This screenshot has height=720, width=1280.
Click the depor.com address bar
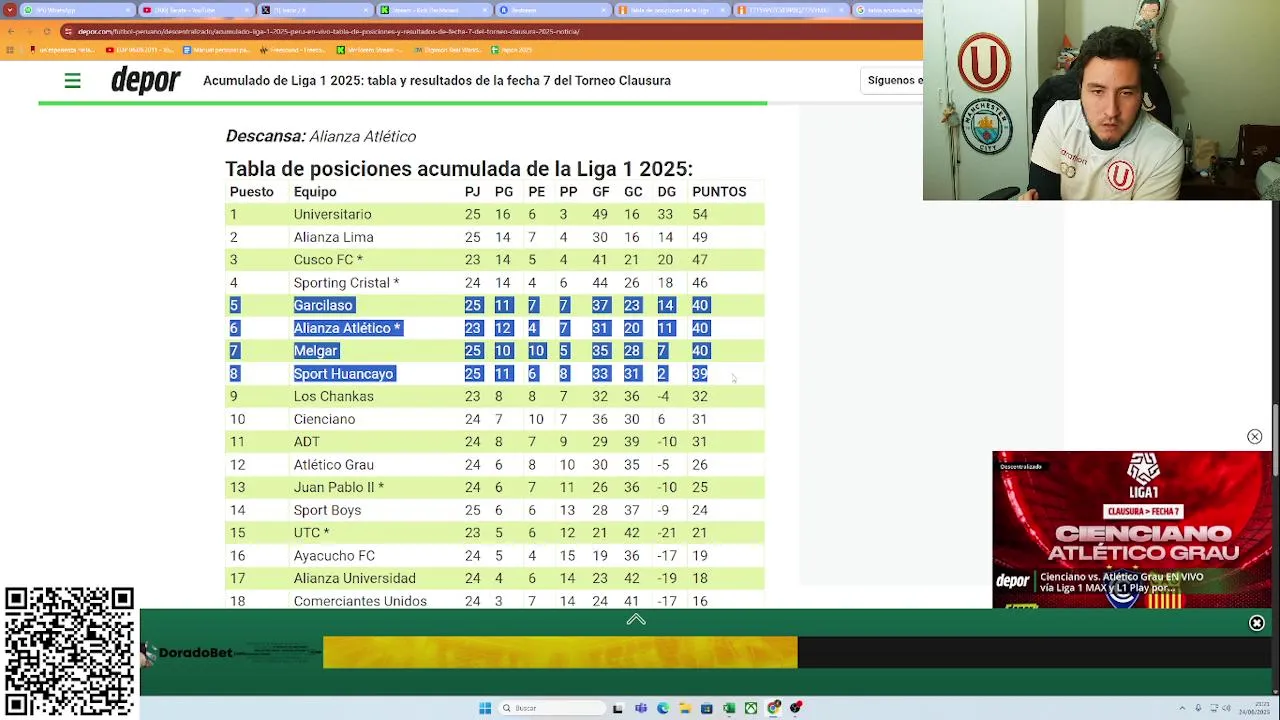point(490,31)
